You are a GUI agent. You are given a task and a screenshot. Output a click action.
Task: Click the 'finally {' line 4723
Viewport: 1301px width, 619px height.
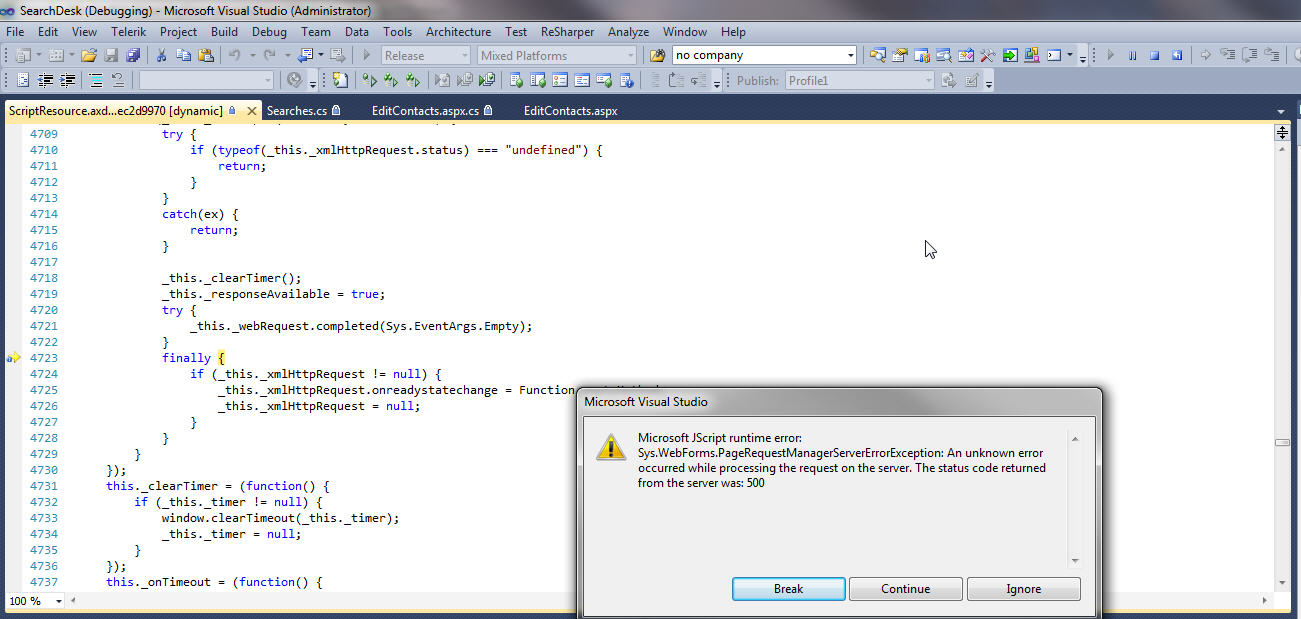tap(194, 358)
